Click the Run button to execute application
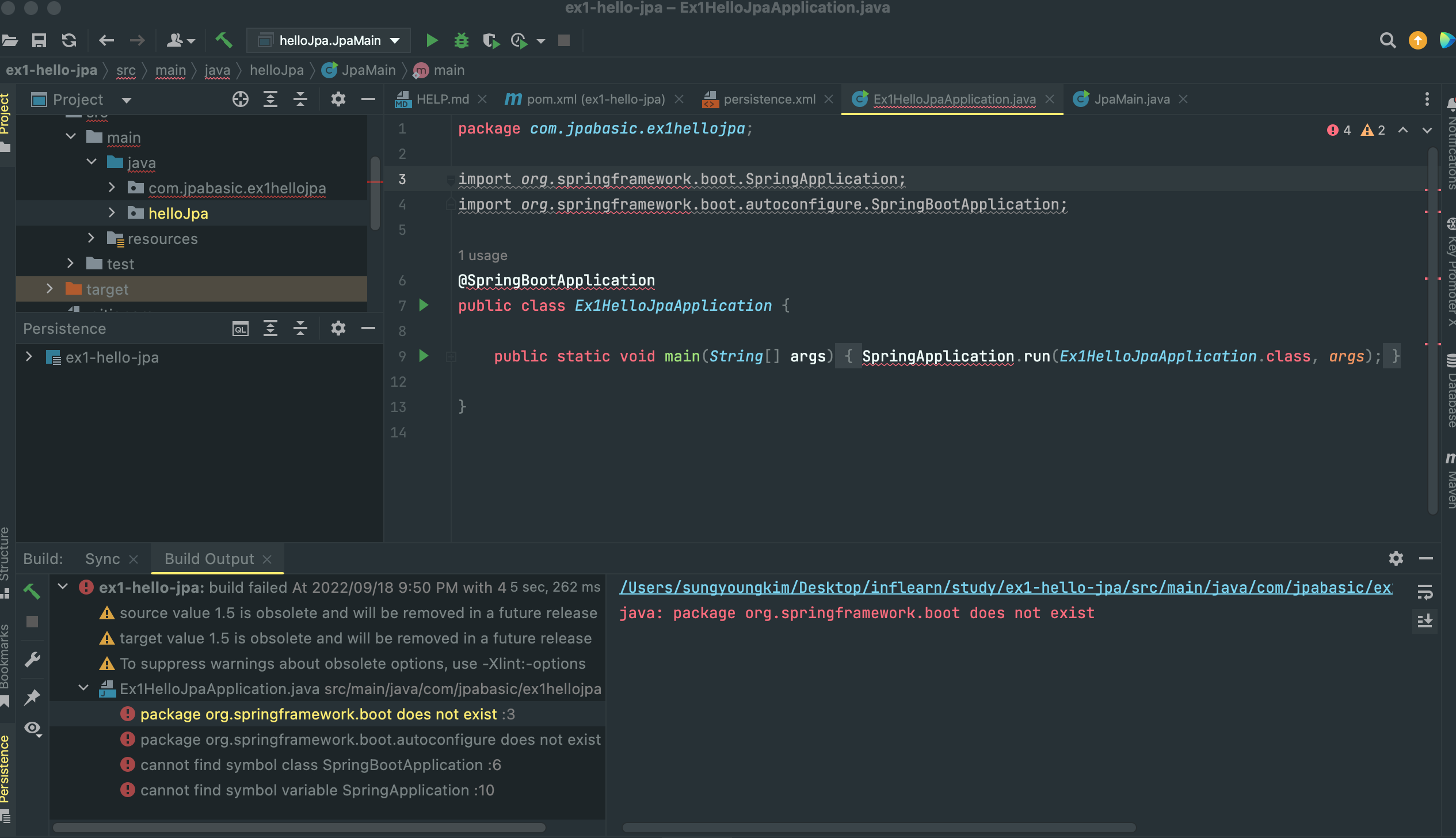The height and width of the screenshot is (838, 1456). 431,40
